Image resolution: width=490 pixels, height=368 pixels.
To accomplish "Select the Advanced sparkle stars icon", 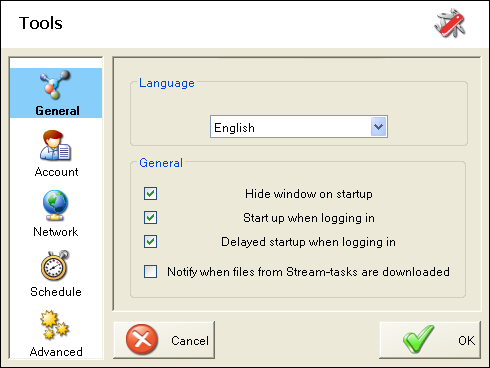I will (x=55, y=325).
